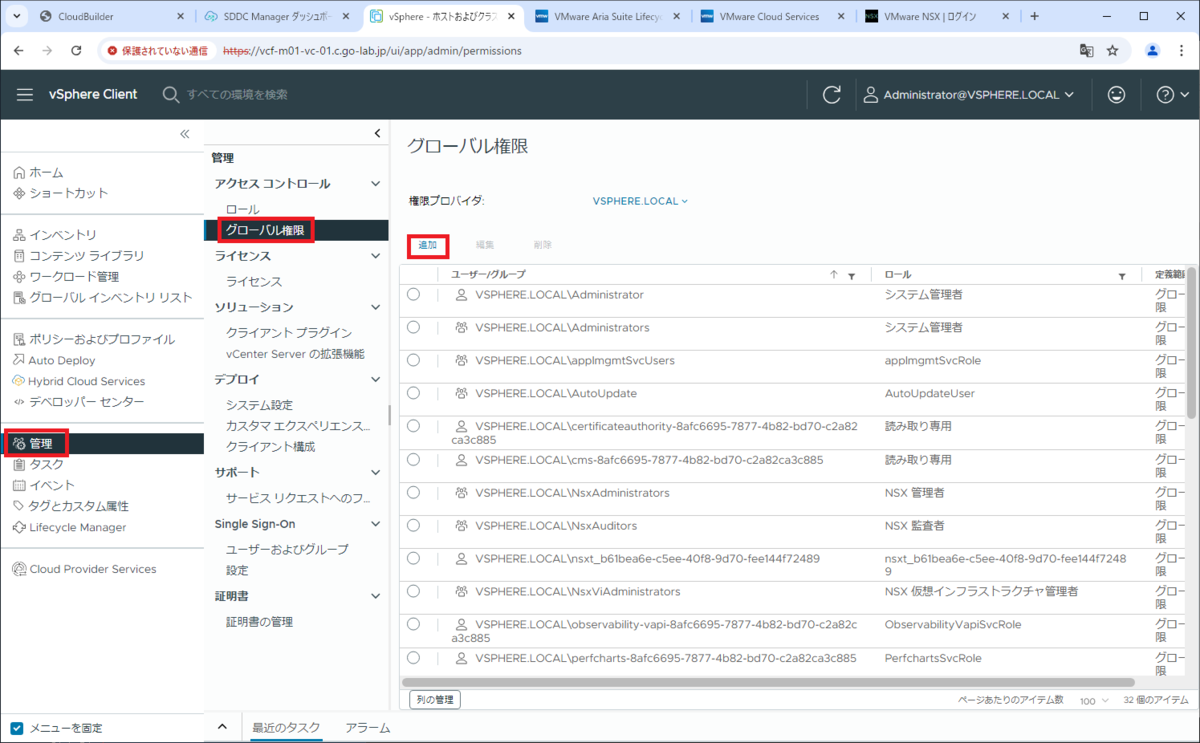Open ユーザーおよびグループ settings
This screenshot has height=743, width=1200.
click(x=287, y=549)
